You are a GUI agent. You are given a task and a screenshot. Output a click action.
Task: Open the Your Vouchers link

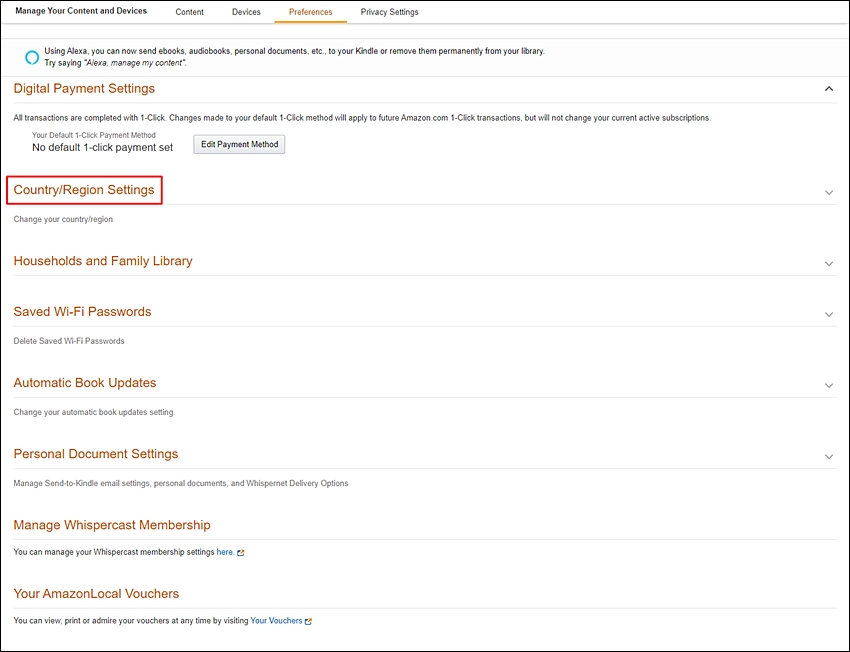pos(276,621)
